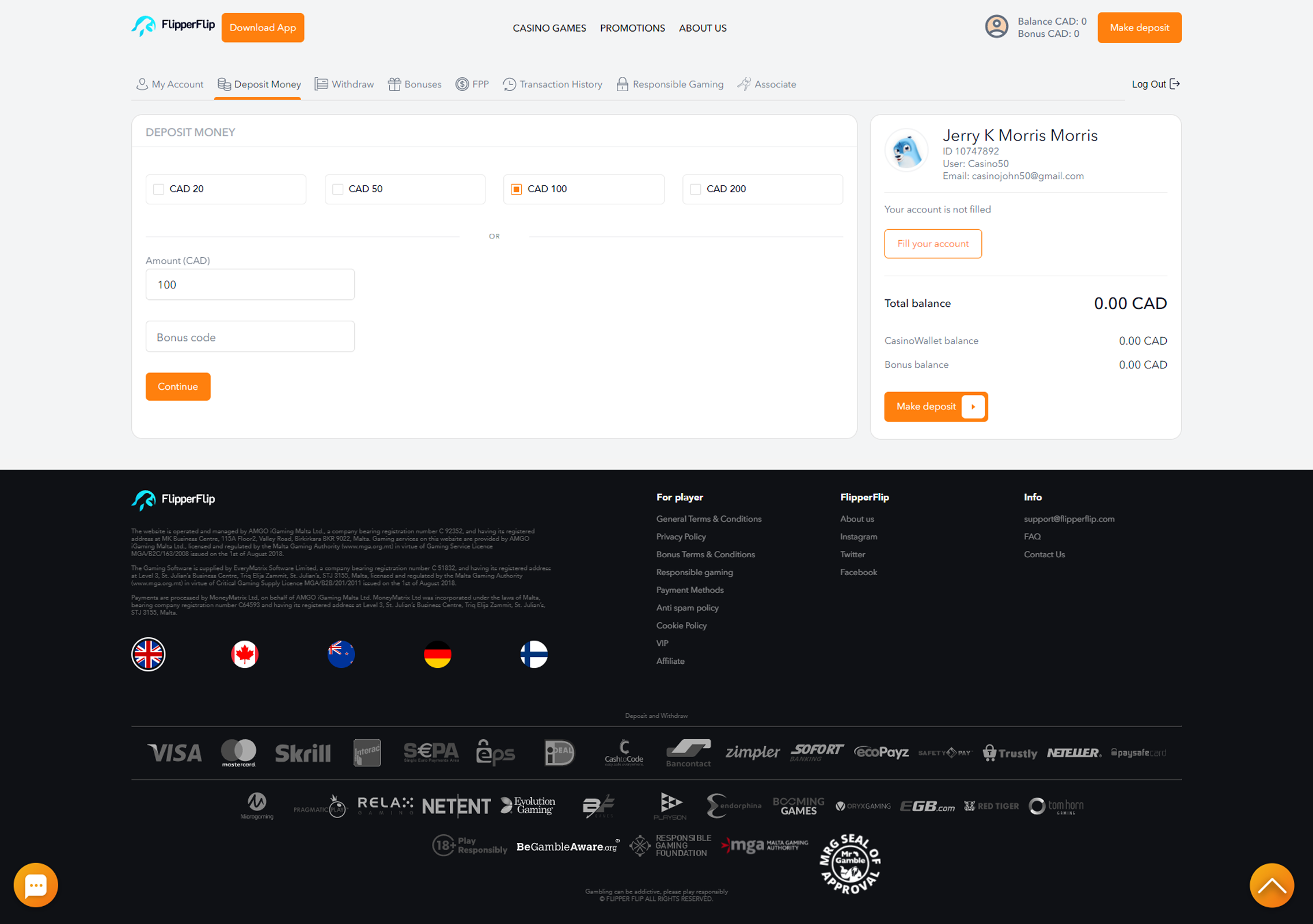The width and height of the screenshot is (1313, 924).
Task: Check the CAD 20 amount option
Action: point(159,189)
